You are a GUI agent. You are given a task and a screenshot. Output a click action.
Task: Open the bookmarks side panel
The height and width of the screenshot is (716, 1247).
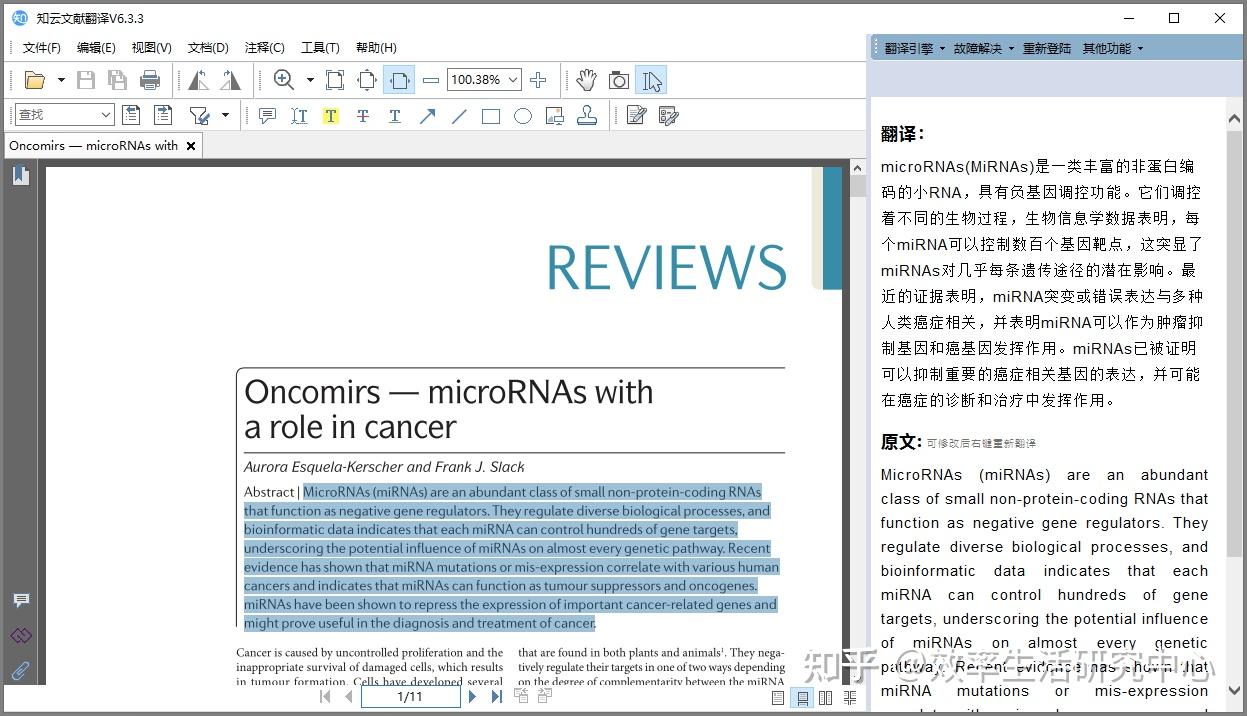coord(20,176)
